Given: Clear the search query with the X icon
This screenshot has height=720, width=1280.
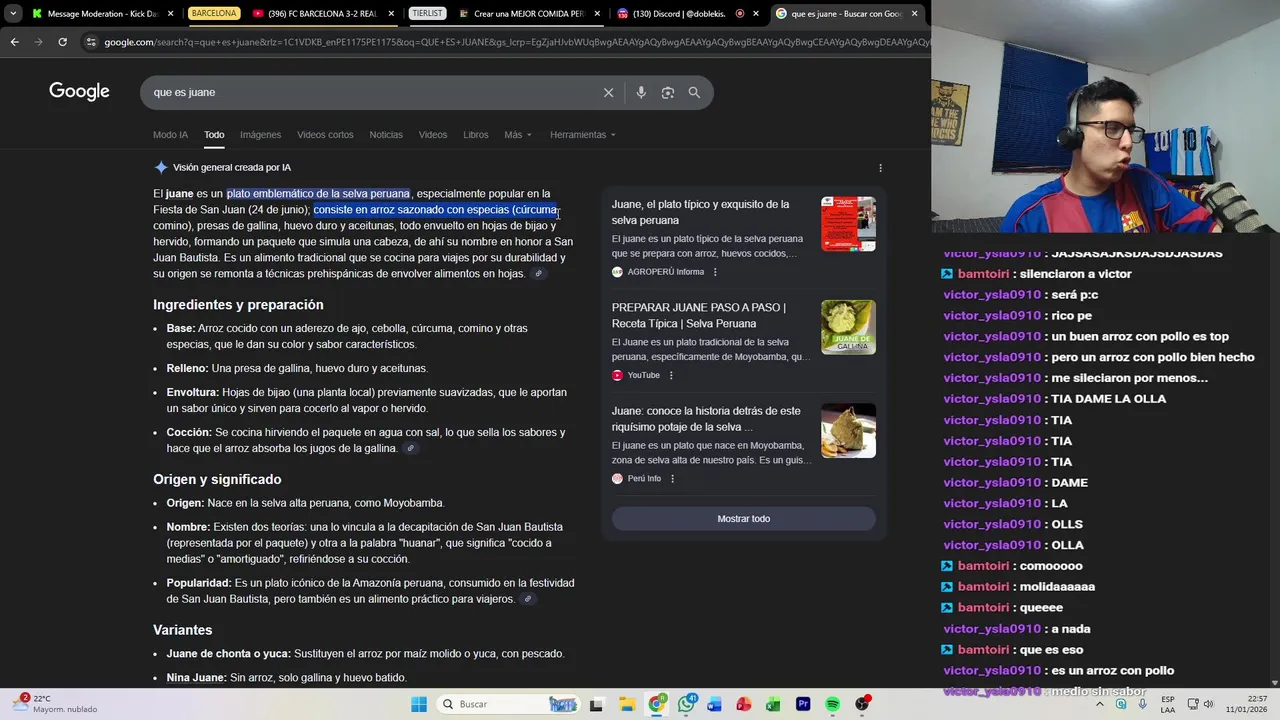Looking at the screenshot, I should coord(608,92).
